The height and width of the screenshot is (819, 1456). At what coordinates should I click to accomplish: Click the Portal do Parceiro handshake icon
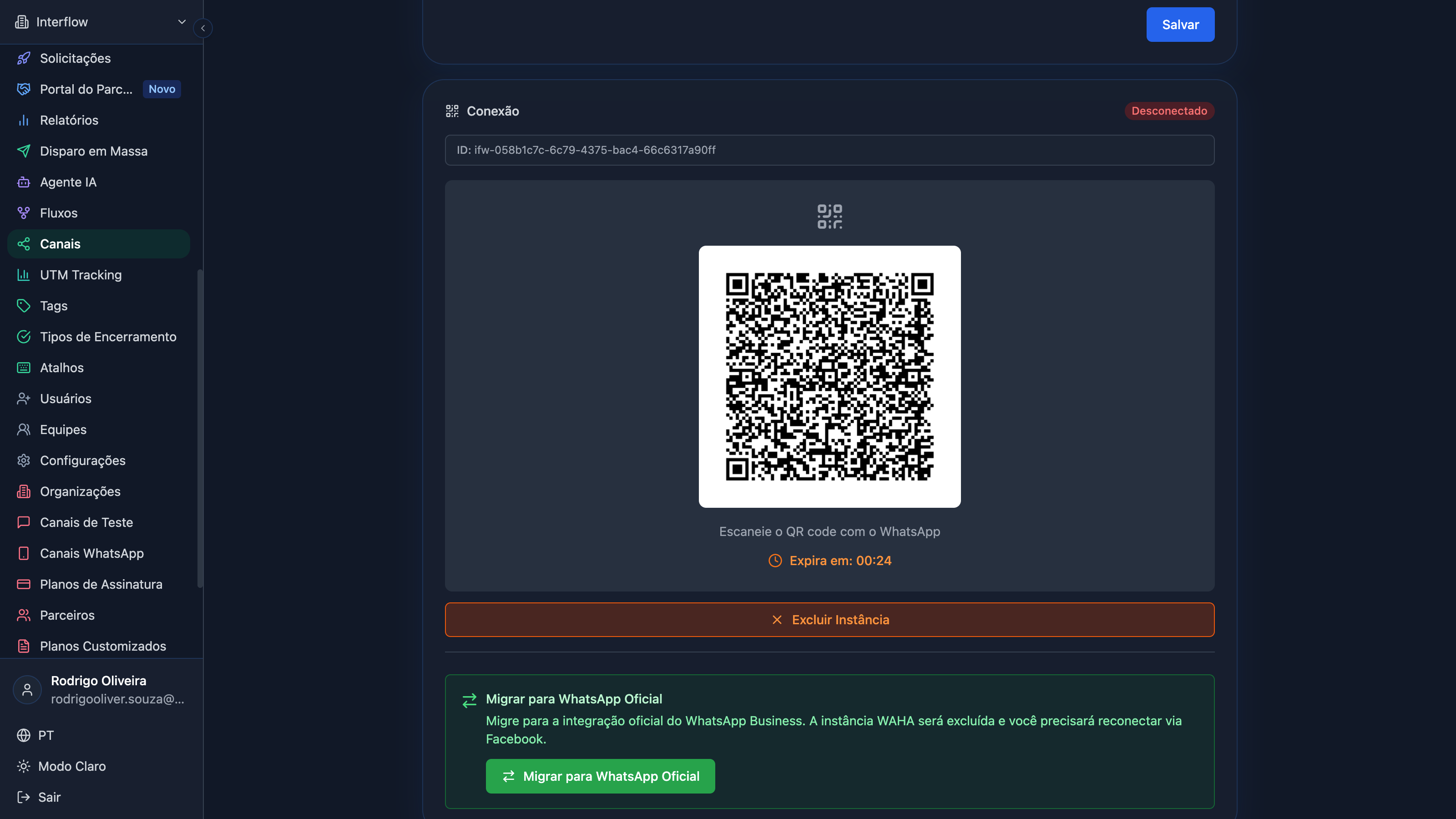[x=23, y=89]
